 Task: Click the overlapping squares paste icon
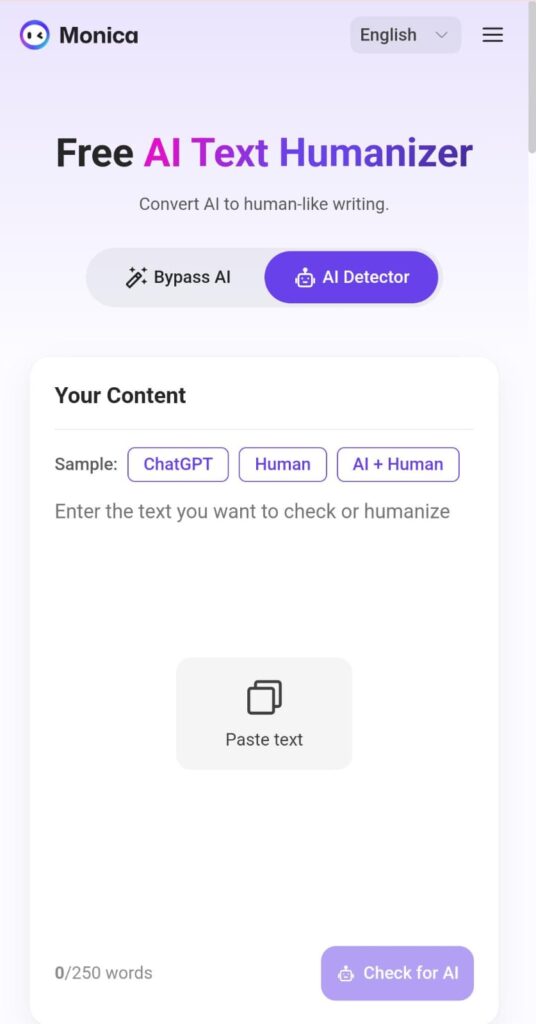point(264,697)
